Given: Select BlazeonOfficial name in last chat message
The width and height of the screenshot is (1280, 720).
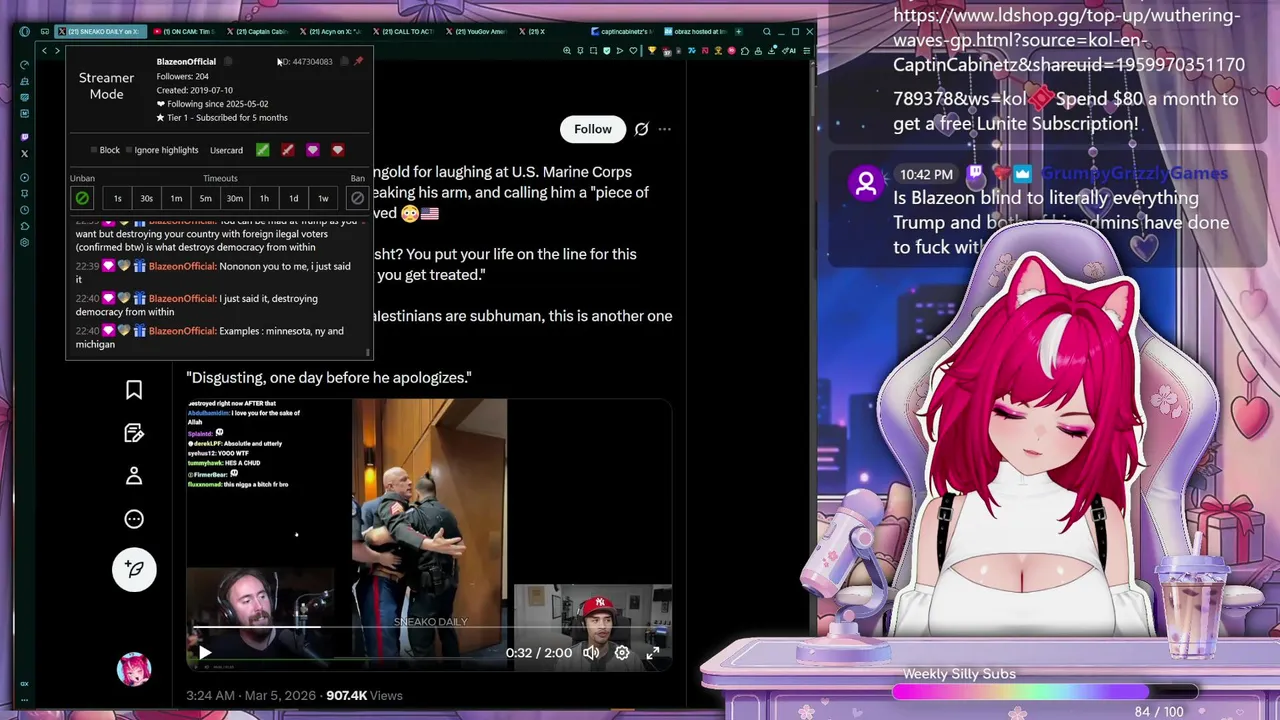Looking at the screenshot, I should 182,331.
